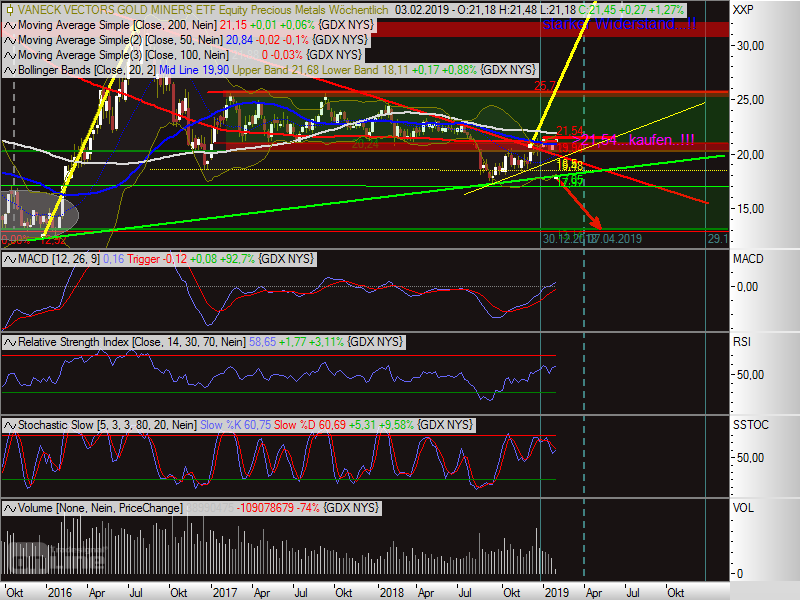Select the Moving Average Simple(2) [Close, 50] label
The height and width of the screenshot is (600, 800).
pos(120,40)
